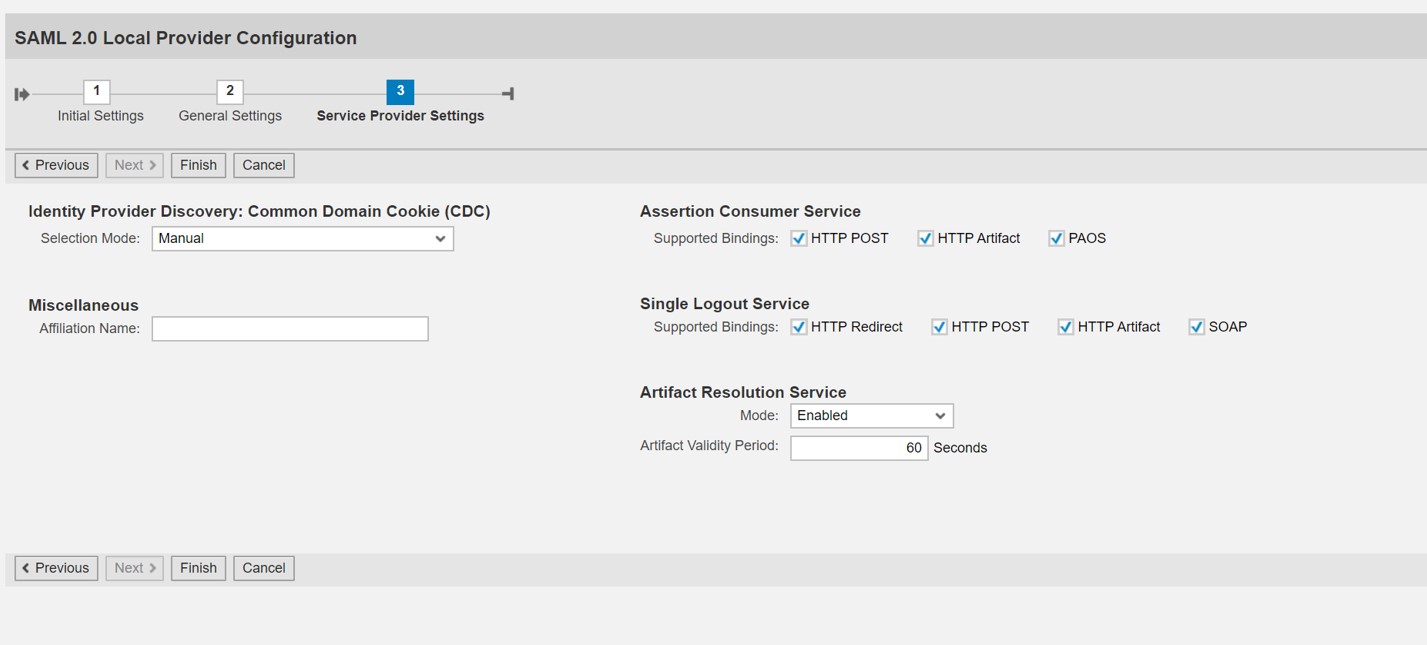Click the Affiliation Name input field
1427x645 pixels.
pos(289,328)
